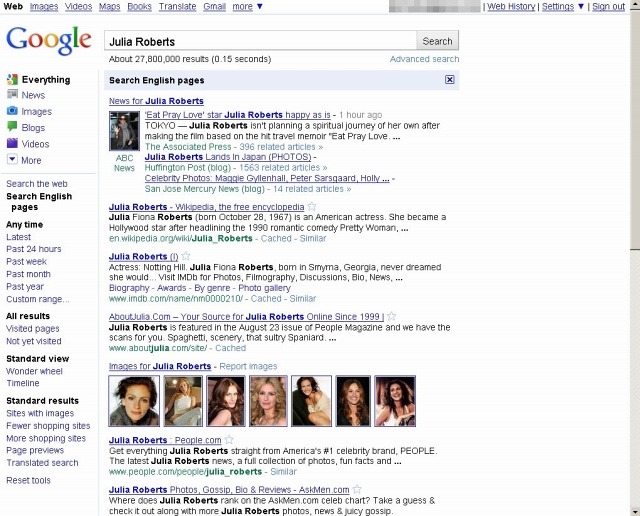640x516 pixels.
Task: Click the Web History link
Action: [511, 7]
